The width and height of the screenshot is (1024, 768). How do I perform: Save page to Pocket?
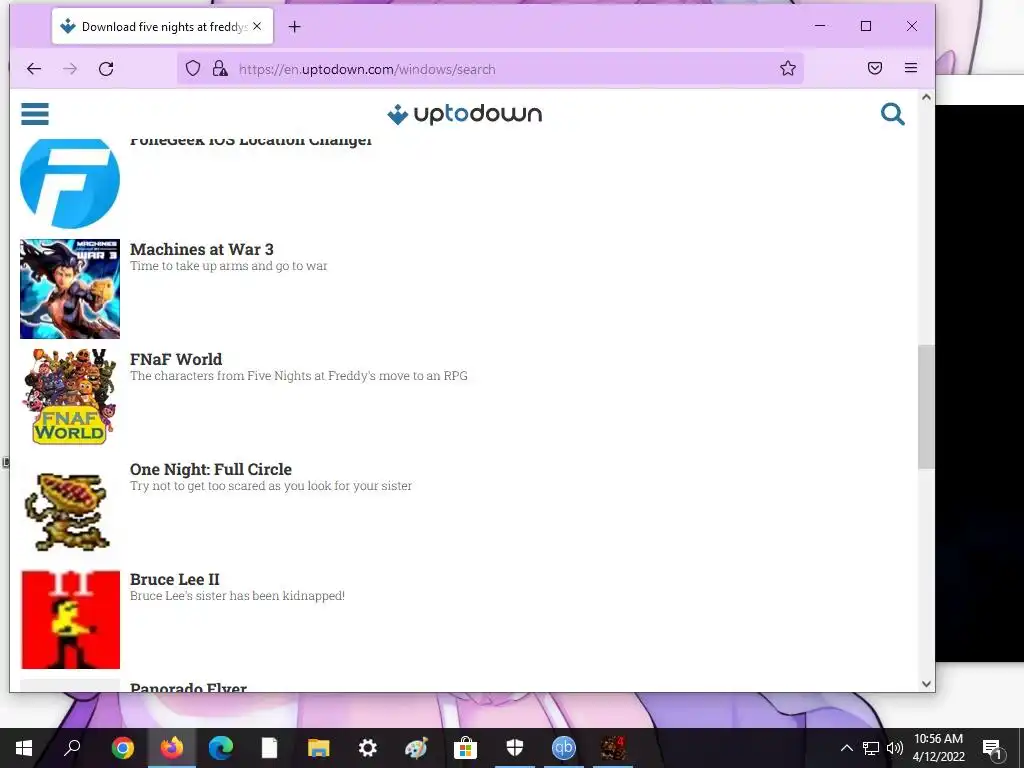tap(874, 68)
